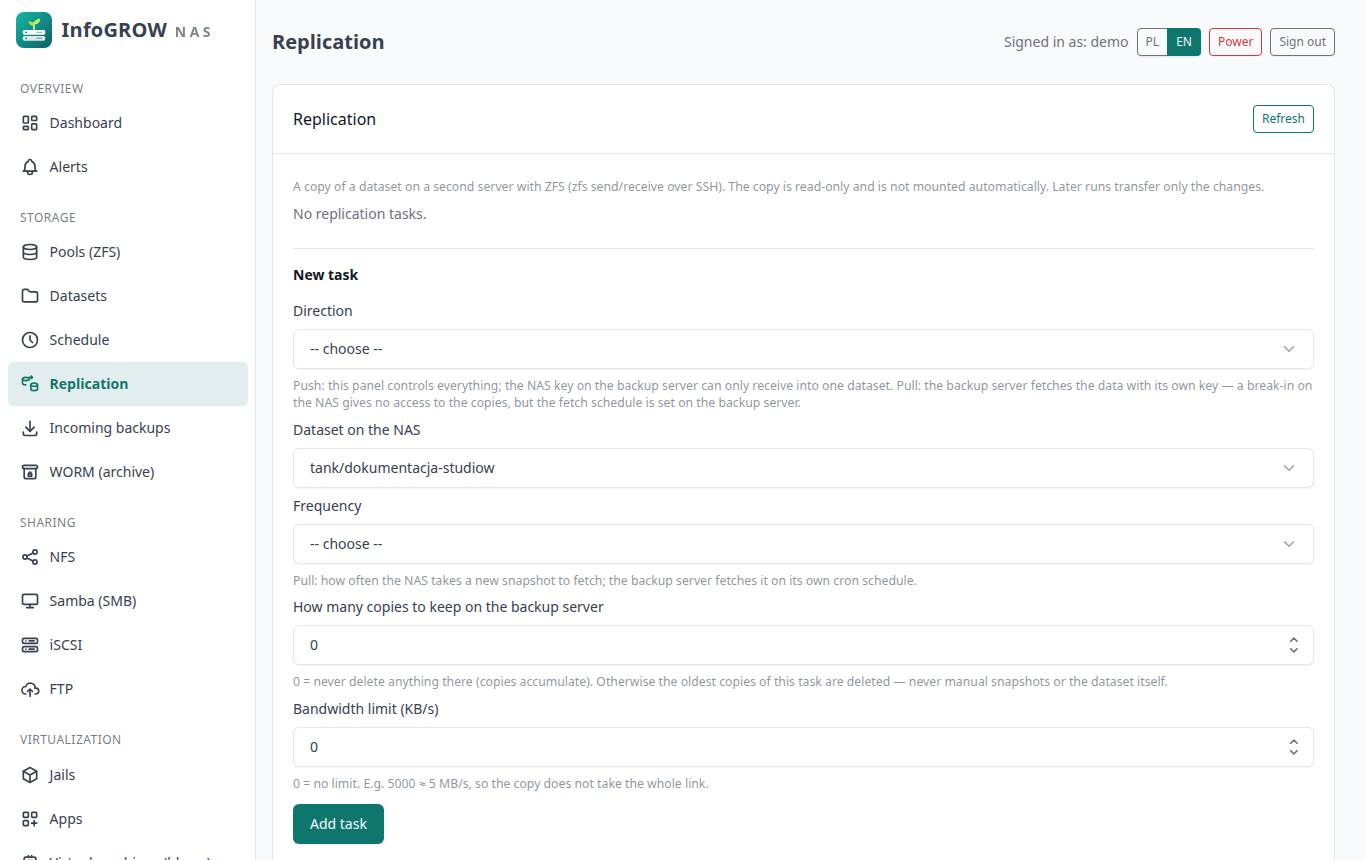
Task: Navigate to WORM (archive)
Action: pyautogui.click(x=128, y=472)
